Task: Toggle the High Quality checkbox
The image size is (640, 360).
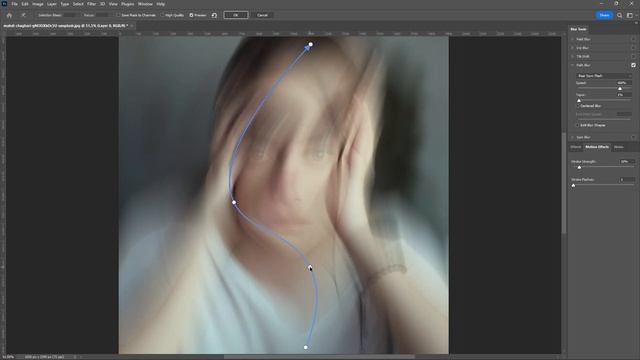Action: [162, 15]
